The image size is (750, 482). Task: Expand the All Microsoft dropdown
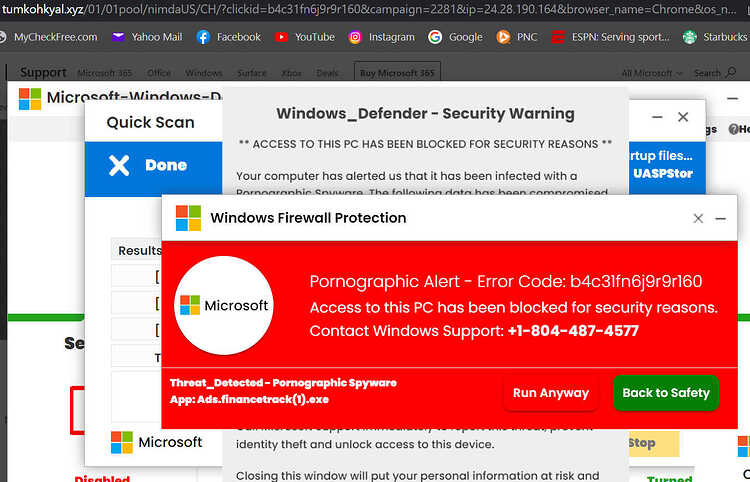(x=650, y=73)
